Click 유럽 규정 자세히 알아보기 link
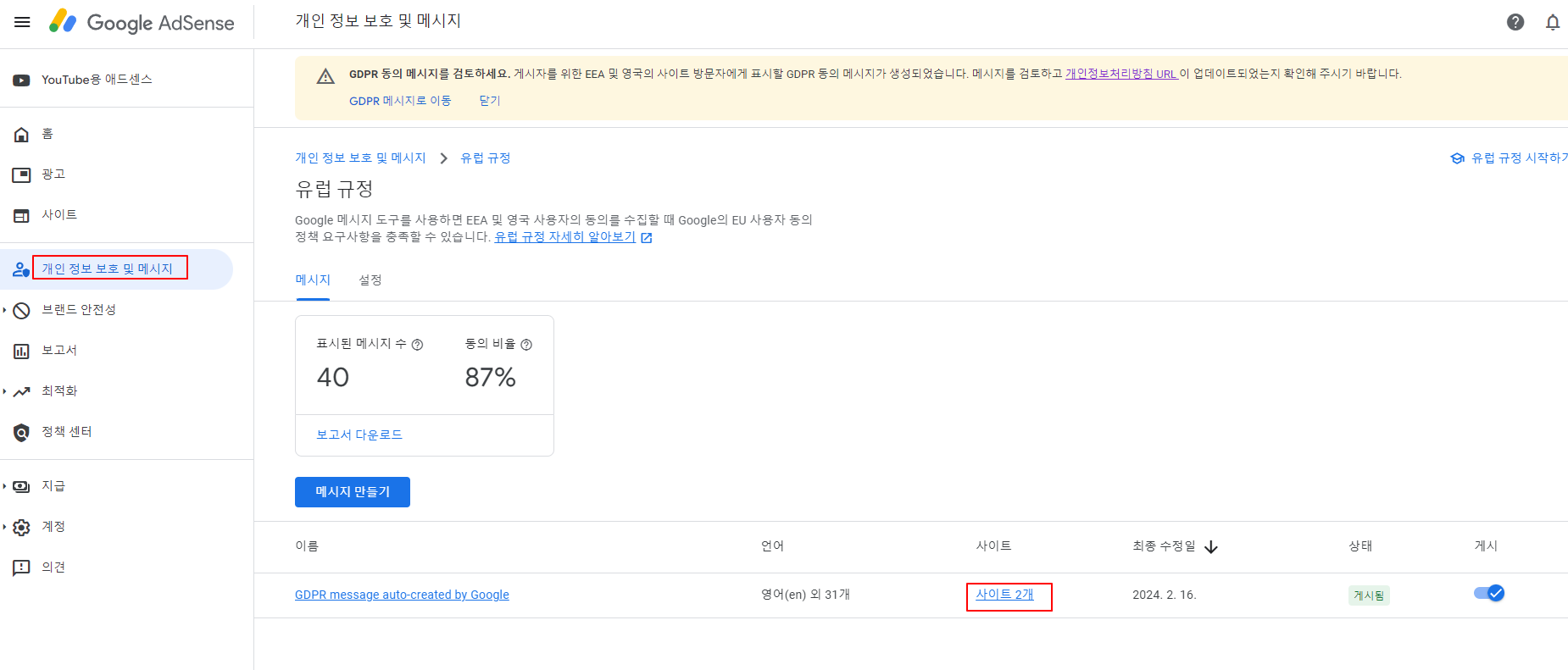The width and height of the screenshot is (1568, 670). 565,237
